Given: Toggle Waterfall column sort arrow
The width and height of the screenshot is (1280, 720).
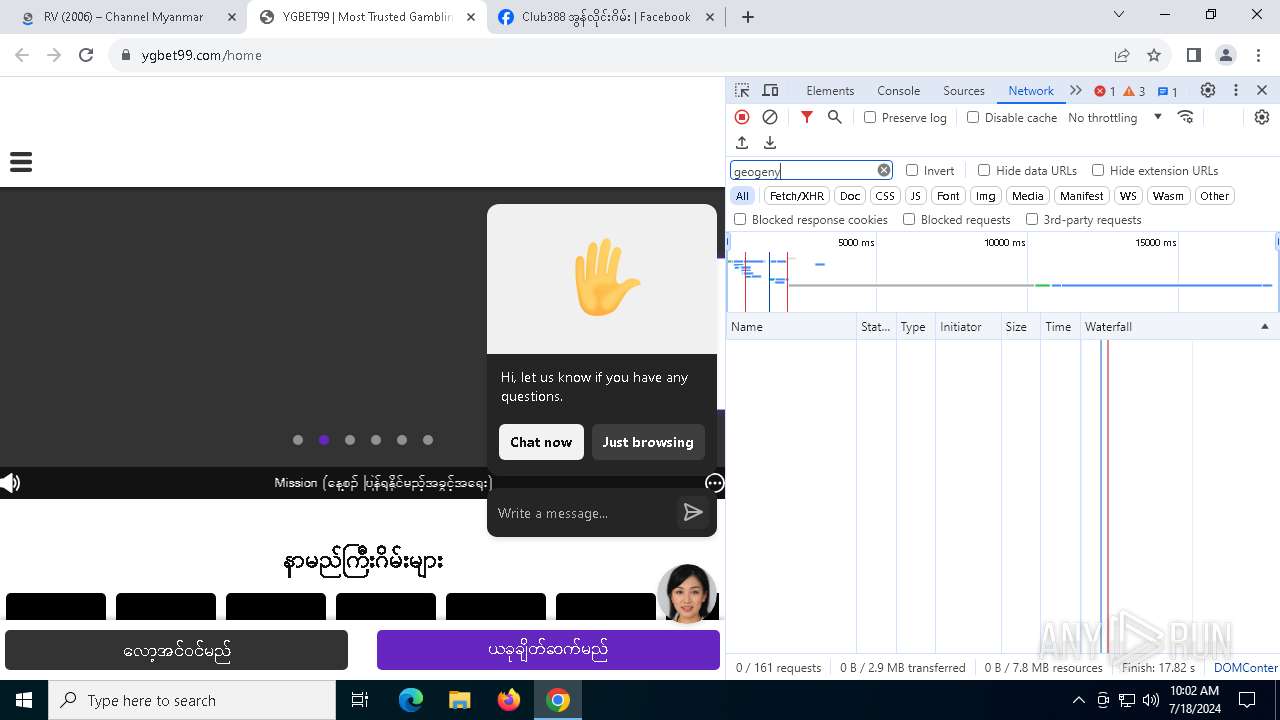Looking at the screenshot, I should (x=1264, y=327).
